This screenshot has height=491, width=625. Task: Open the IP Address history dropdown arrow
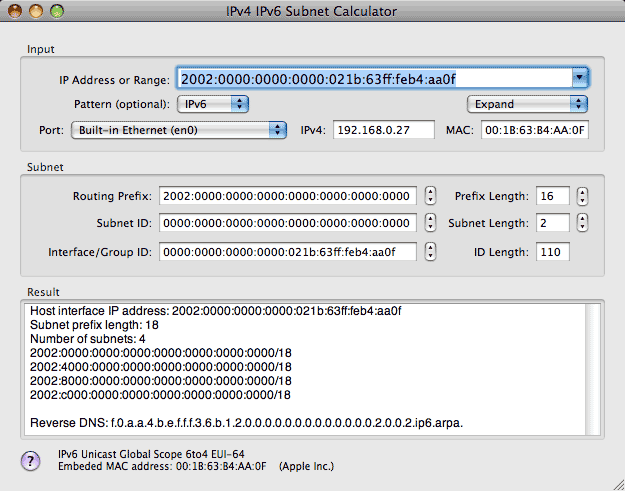tap(580, 78)
